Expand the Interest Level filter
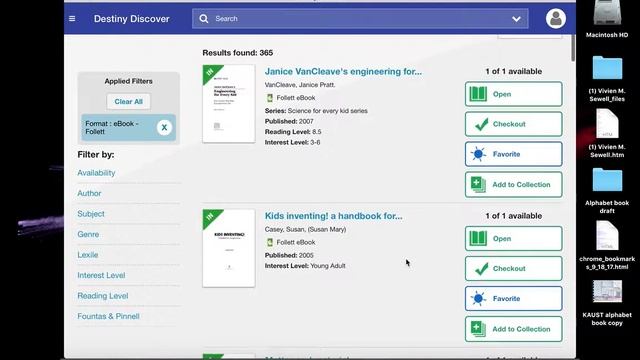The width and height of the screenshot is (640, 360). (101, 275)
